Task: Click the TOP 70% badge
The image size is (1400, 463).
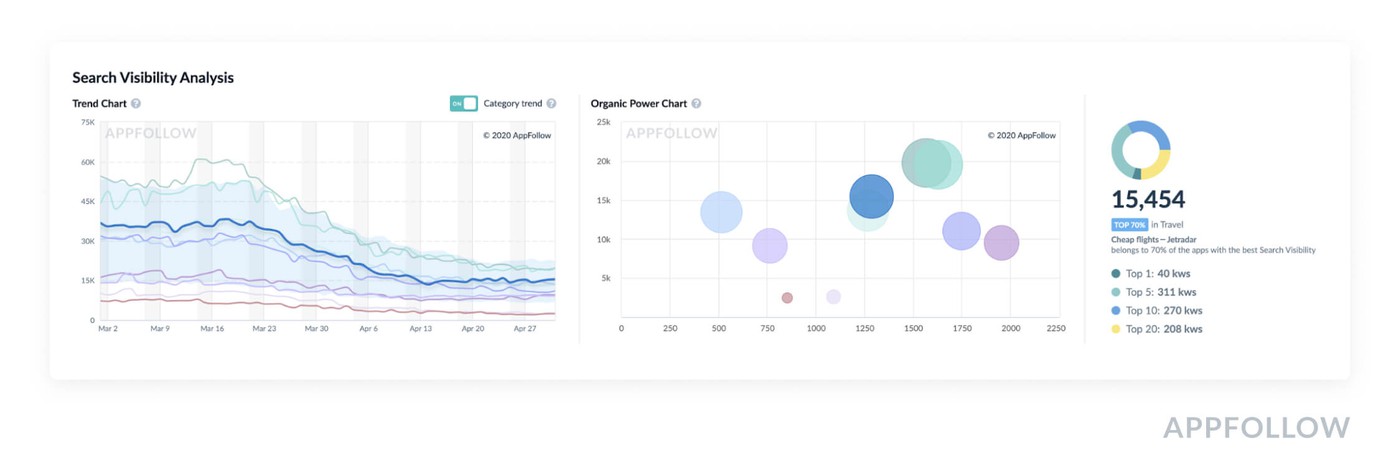Action: click(1129, 225)
